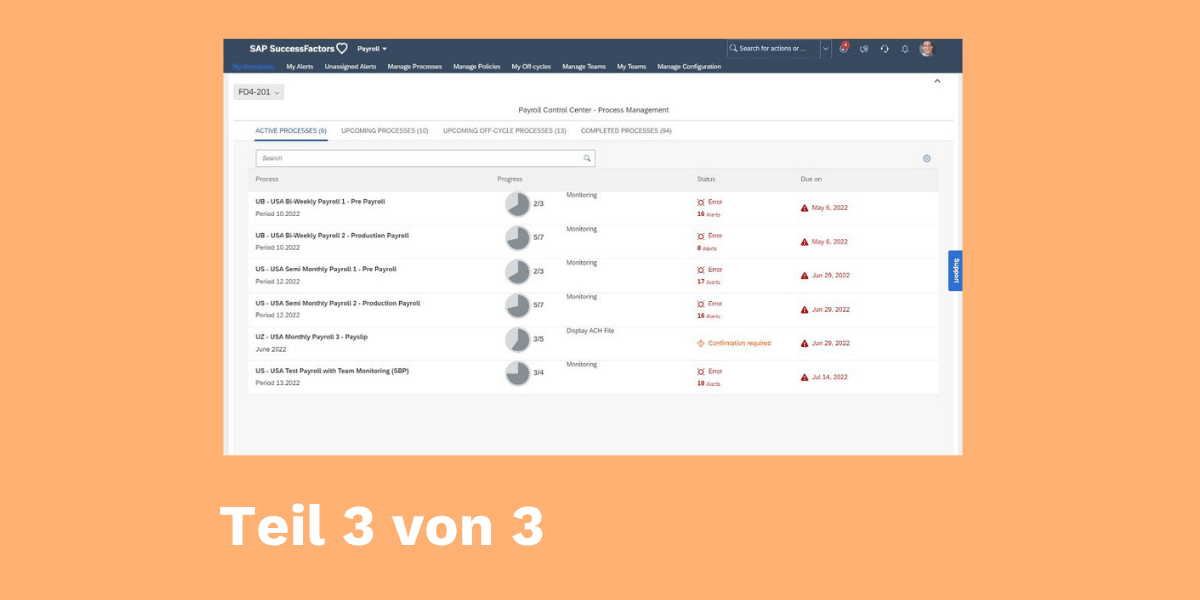This screenshot has height=600, width=1200.
Task: Open the notifications bell icon
Action: pyautogui.click(x=905, y=48)
